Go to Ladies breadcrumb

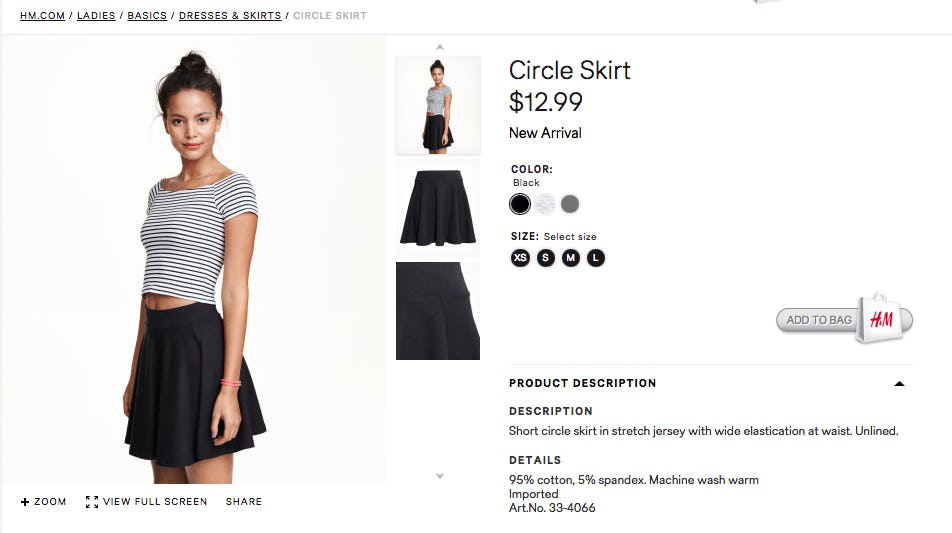96,16
